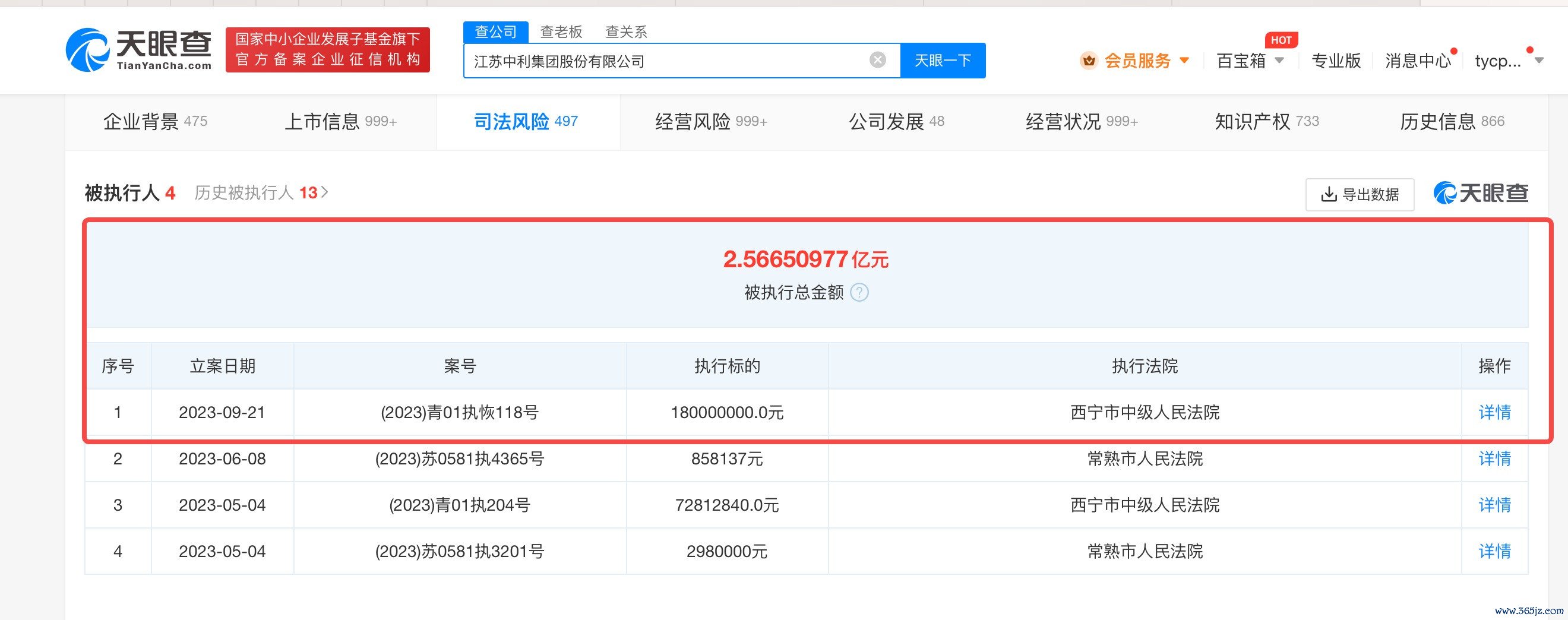
Task: Click the TianYanCha logo in header
Action: [x=139, y=49]
